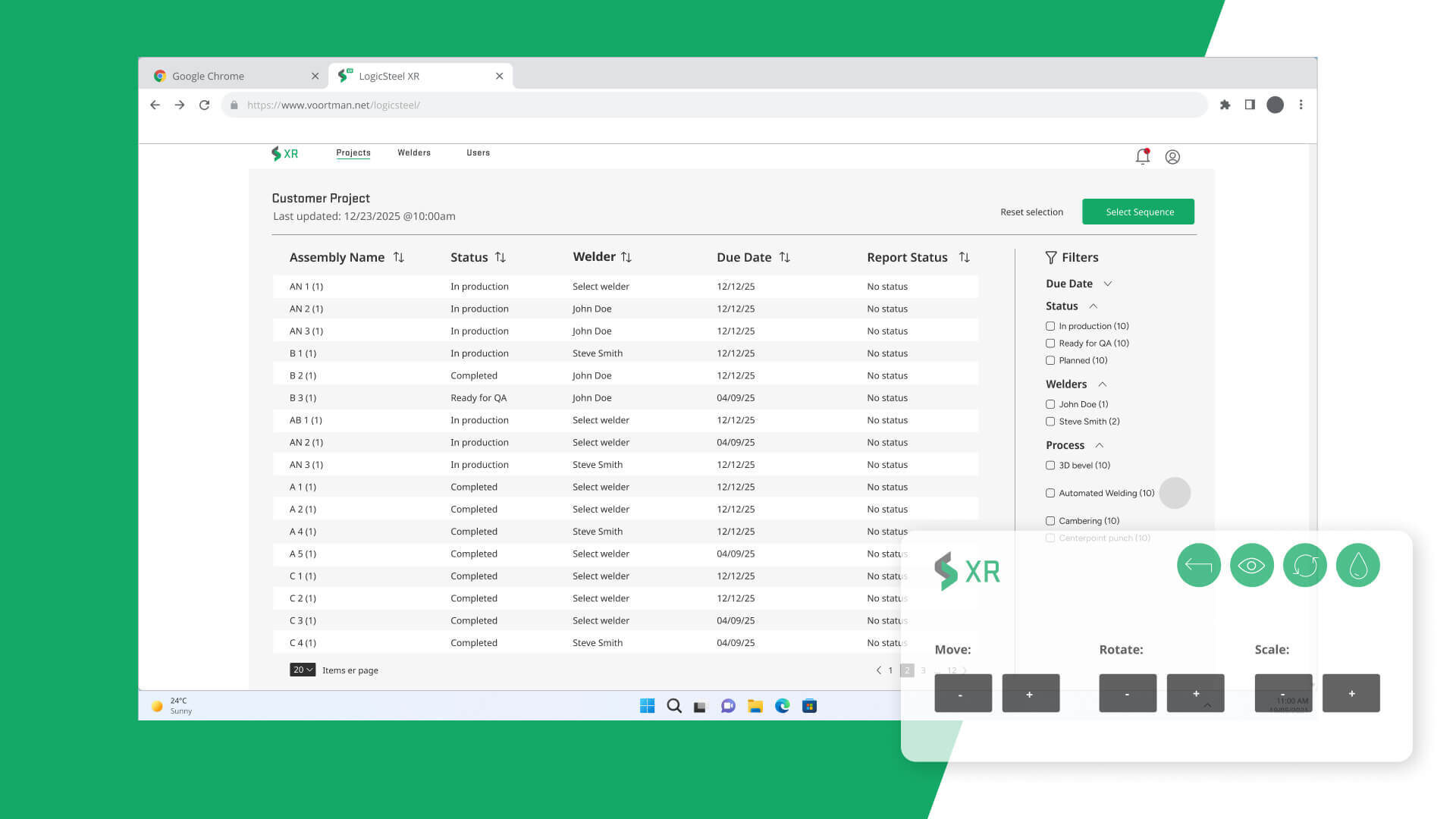This screenshot has width=1456, height=819.
Task: Switch to the Google Chrome browser tab
Action: click(235, 76)
